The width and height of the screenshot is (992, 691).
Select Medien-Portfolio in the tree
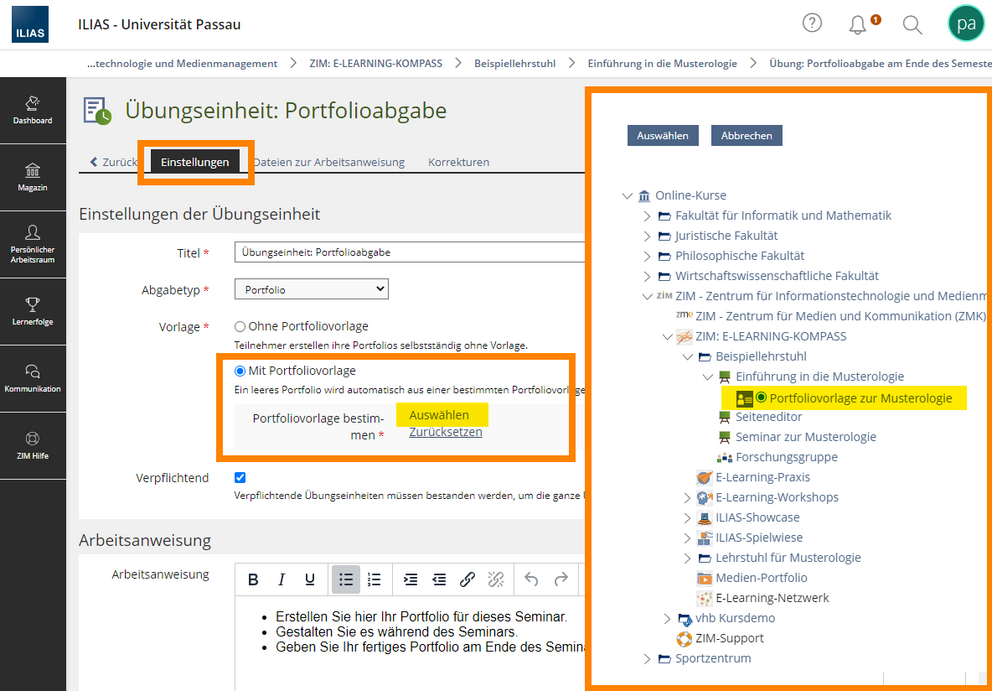point(761,578)
